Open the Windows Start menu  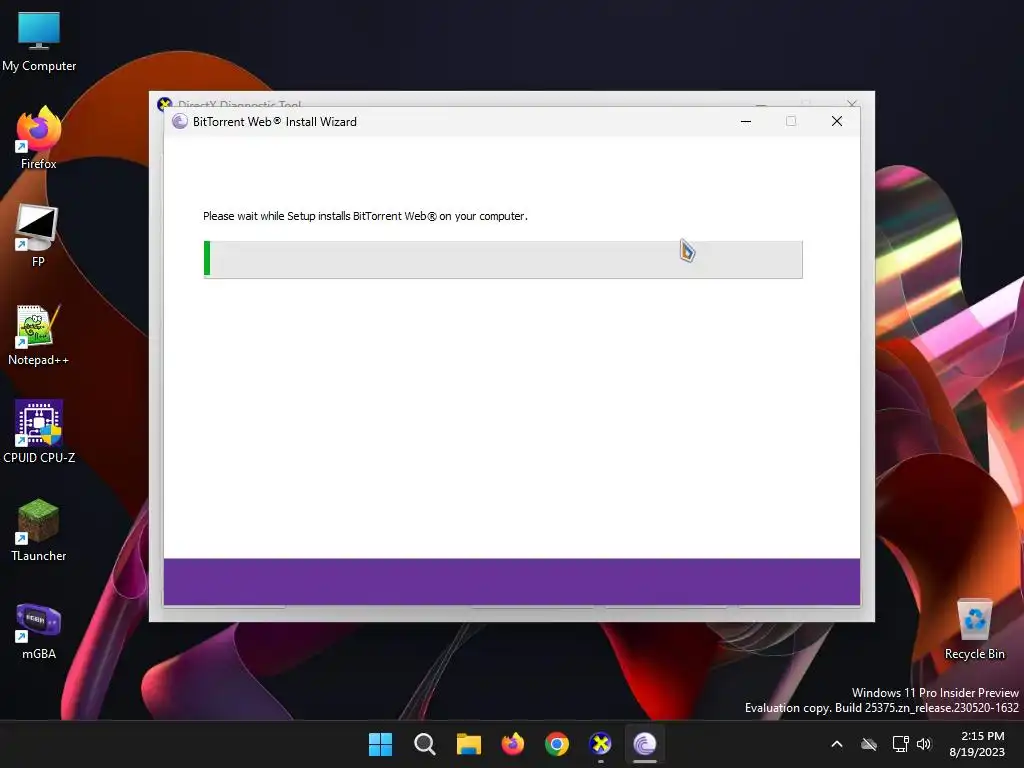point(380,744)
